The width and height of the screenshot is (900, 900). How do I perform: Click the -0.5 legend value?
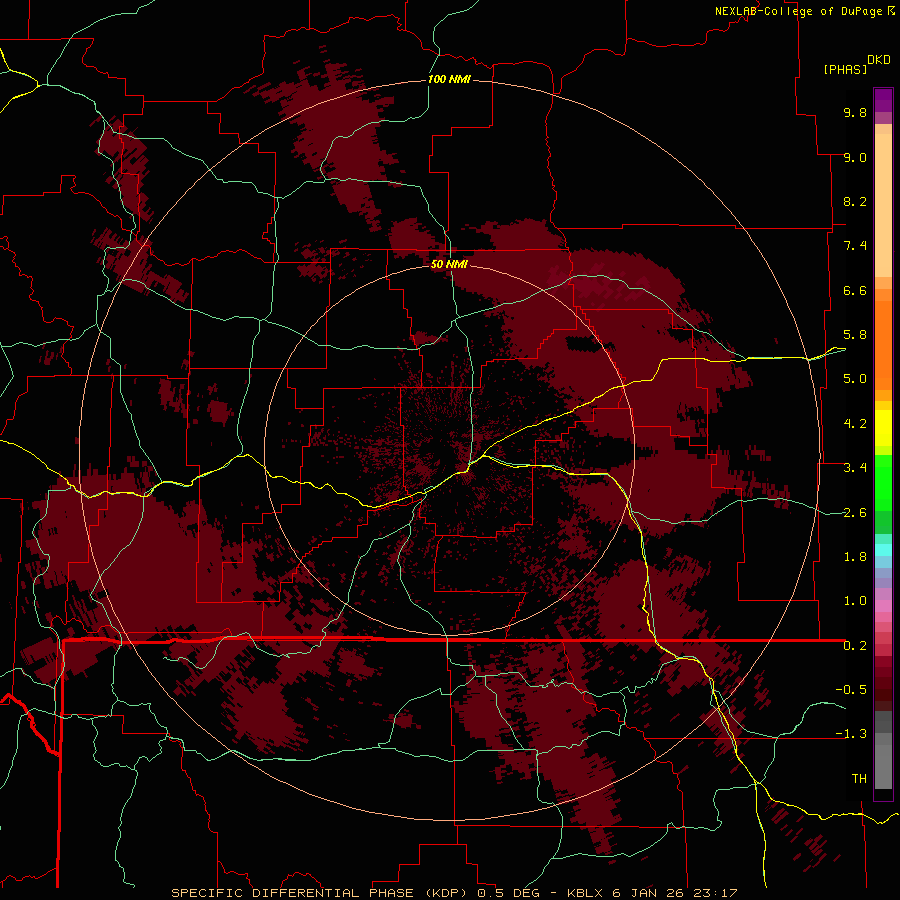(851, 690)
